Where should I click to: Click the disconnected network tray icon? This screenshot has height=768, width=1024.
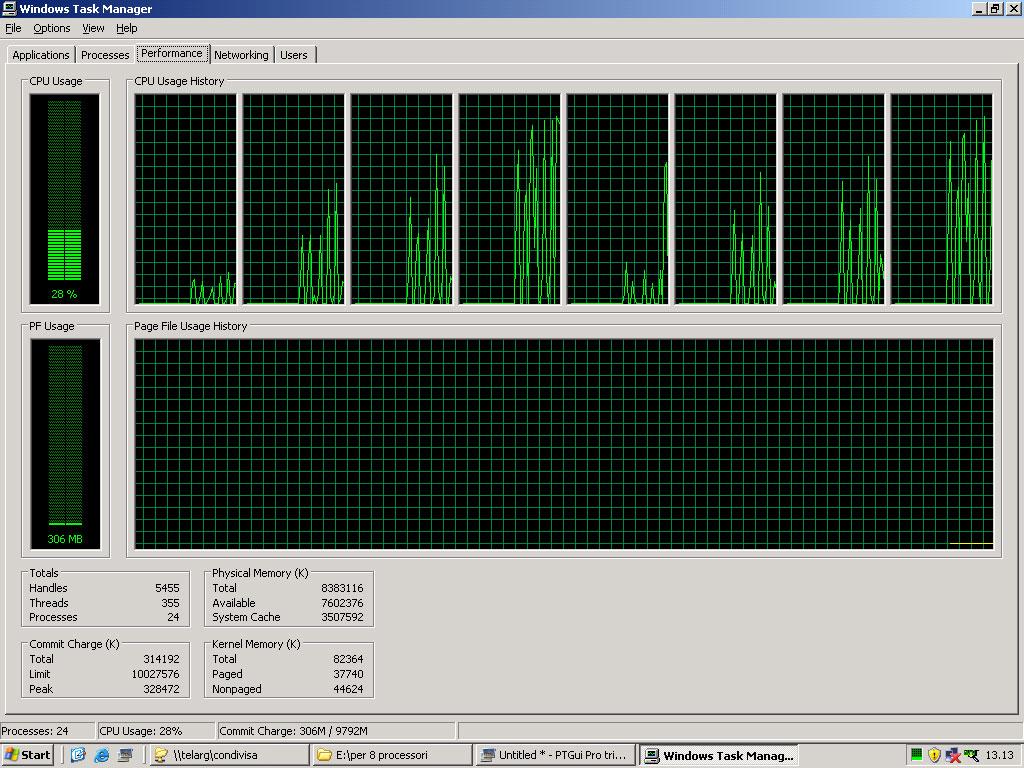tap(953, 755)
